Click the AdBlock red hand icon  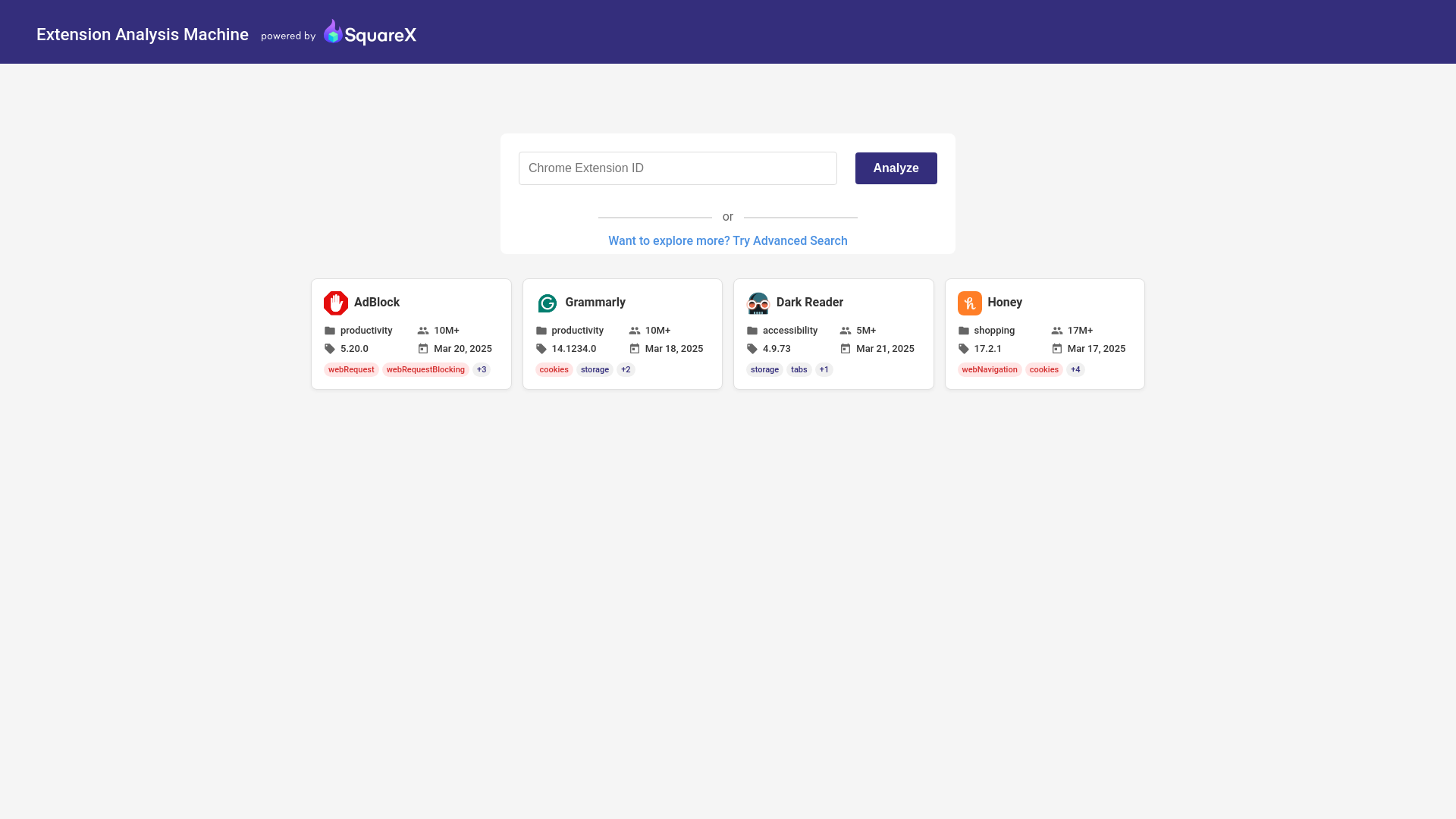point(336,303)
